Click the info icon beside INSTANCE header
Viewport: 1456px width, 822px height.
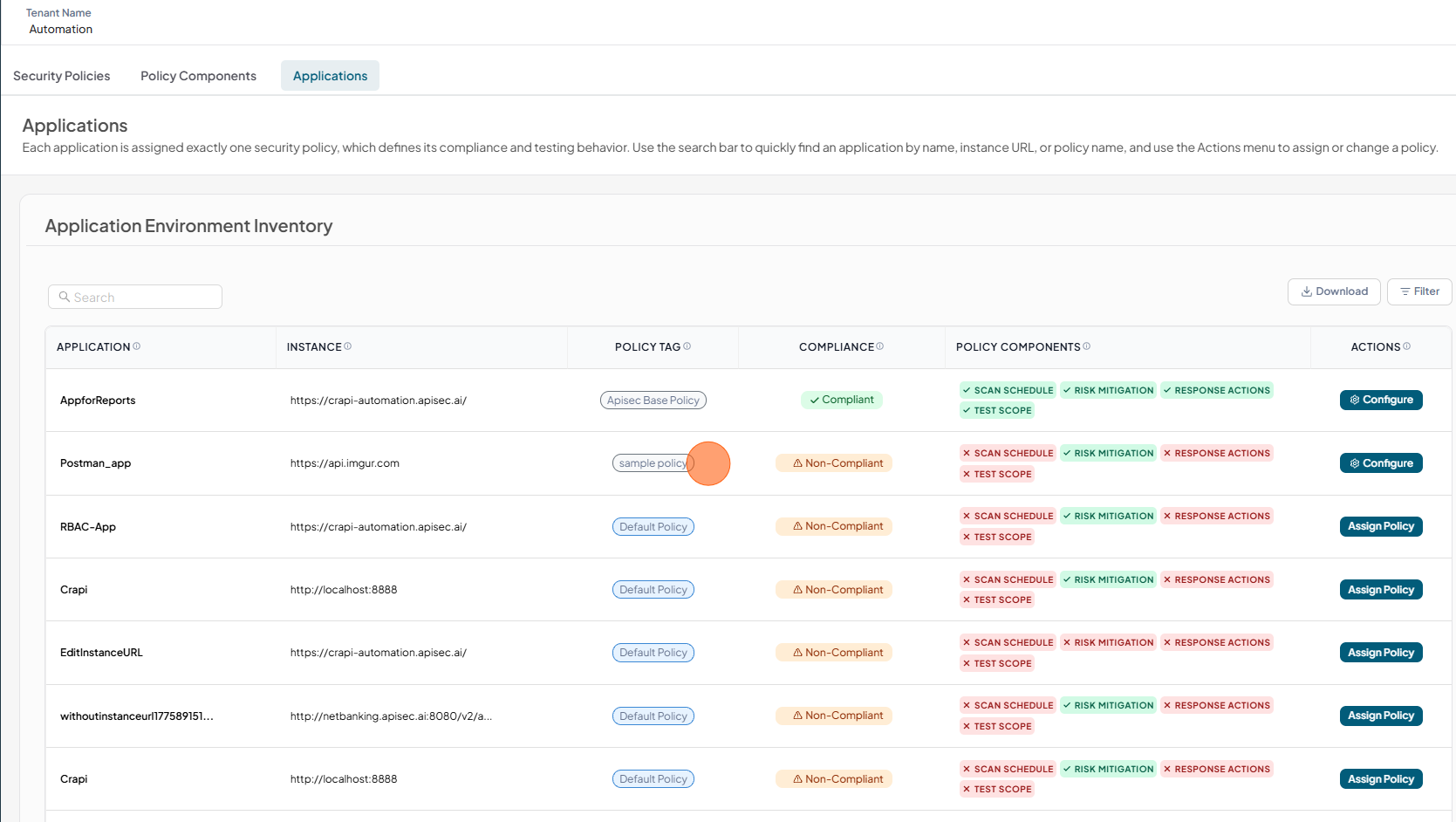coord(348,346)
